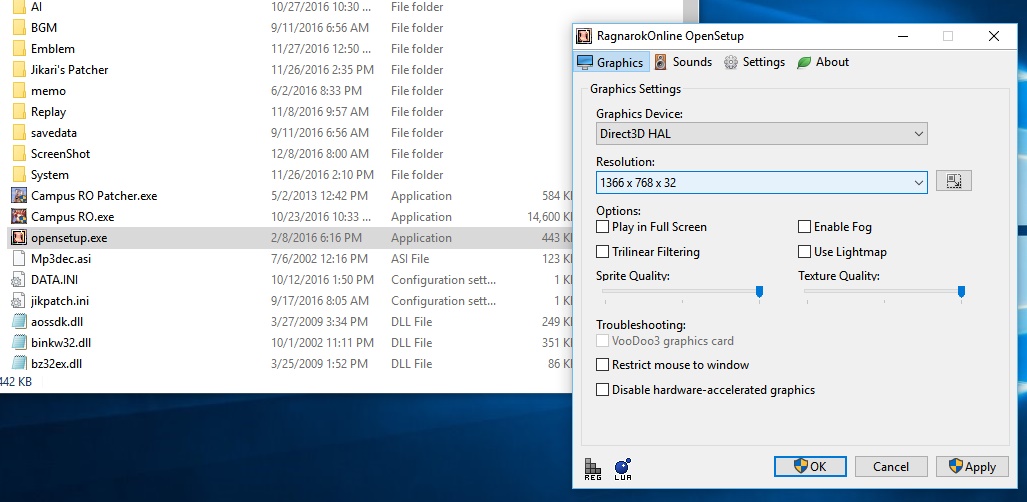Click the Replay folder icon

tap(19, 112)
